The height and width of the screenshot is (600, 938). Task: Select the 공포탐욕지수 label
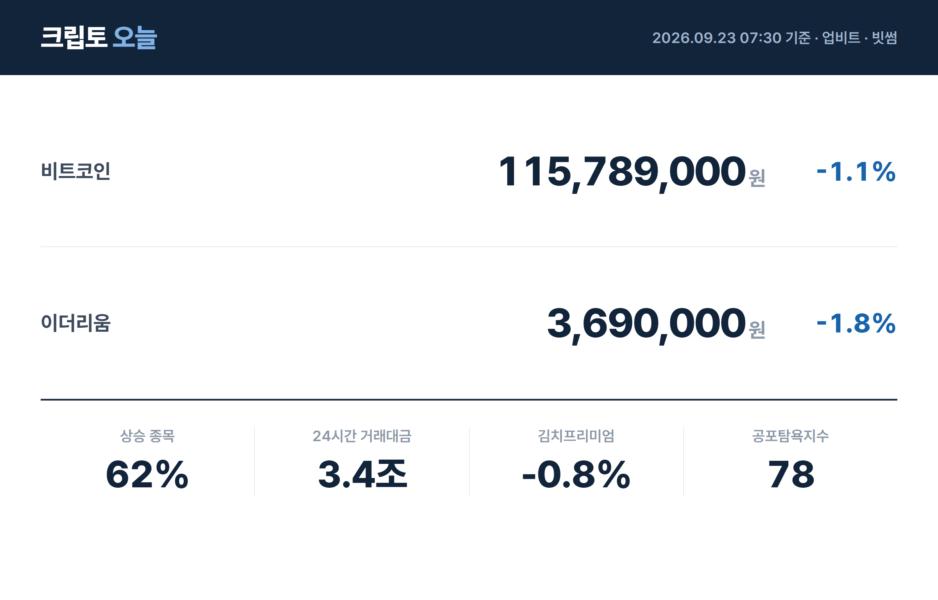pos(790,436)
